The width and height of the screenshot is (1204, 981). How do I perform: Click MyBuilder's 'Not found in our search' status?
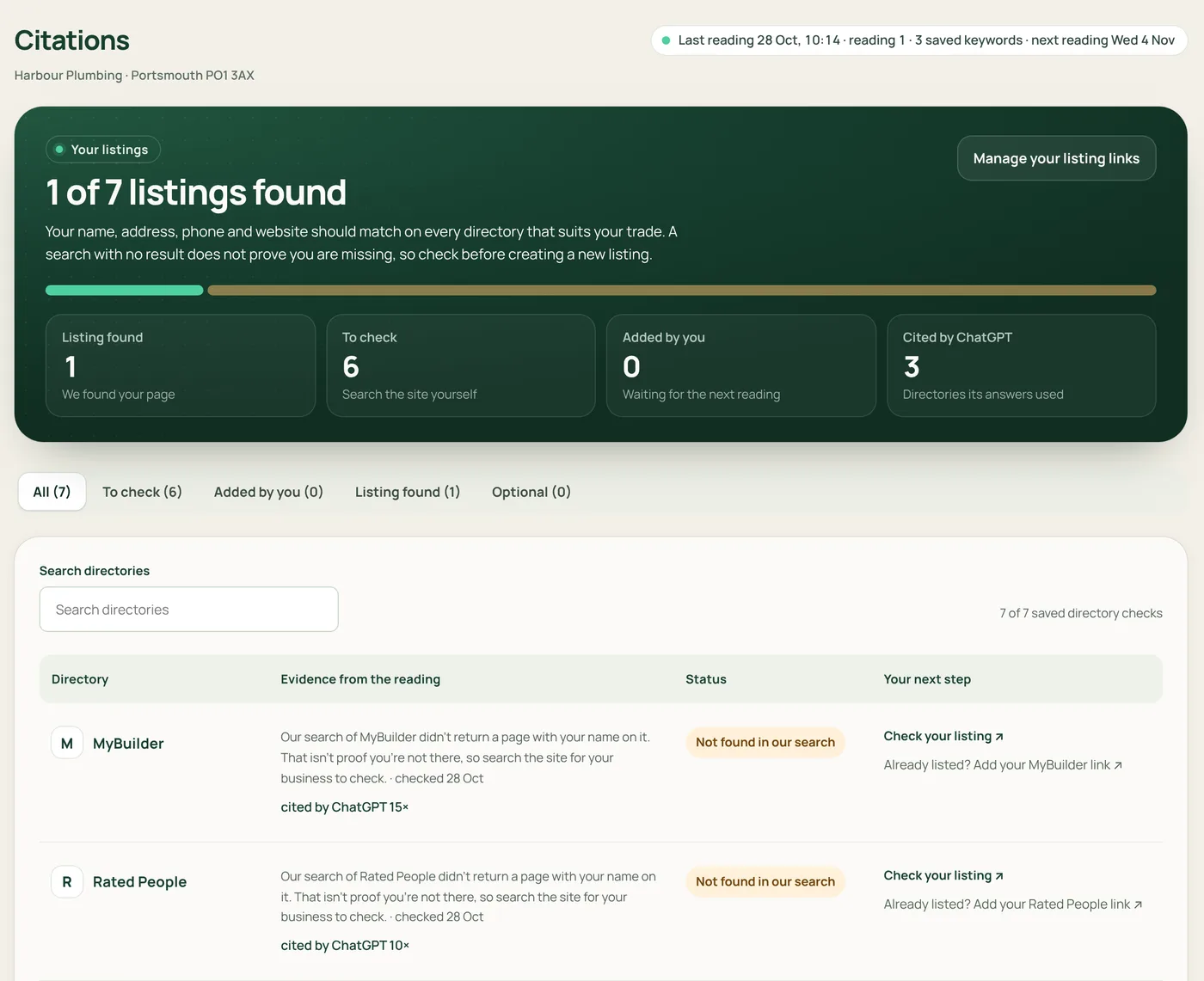click(765, 743)
